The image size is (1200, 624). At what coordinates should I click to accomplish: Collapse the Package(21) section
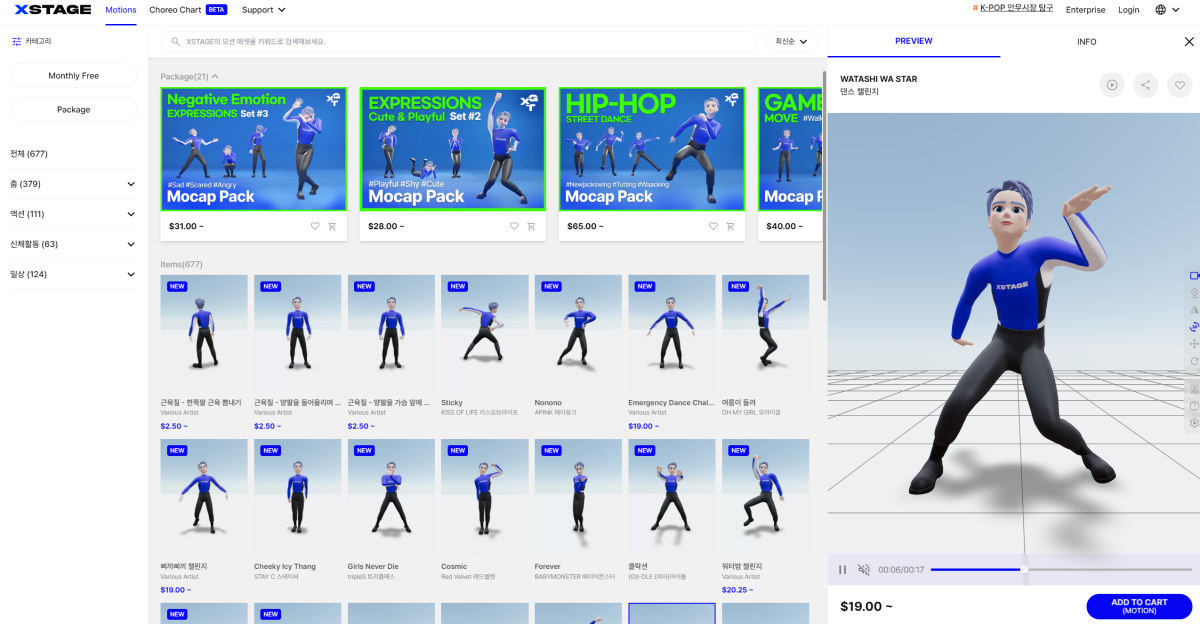215,76
